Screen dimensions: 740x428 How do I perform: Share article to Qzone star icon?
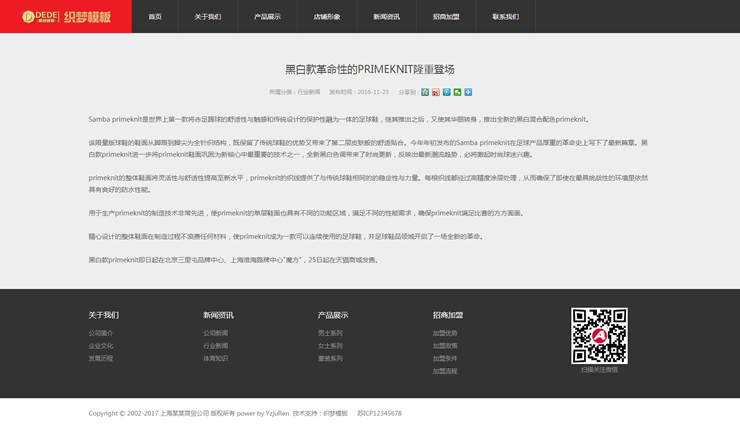point(425,92)
